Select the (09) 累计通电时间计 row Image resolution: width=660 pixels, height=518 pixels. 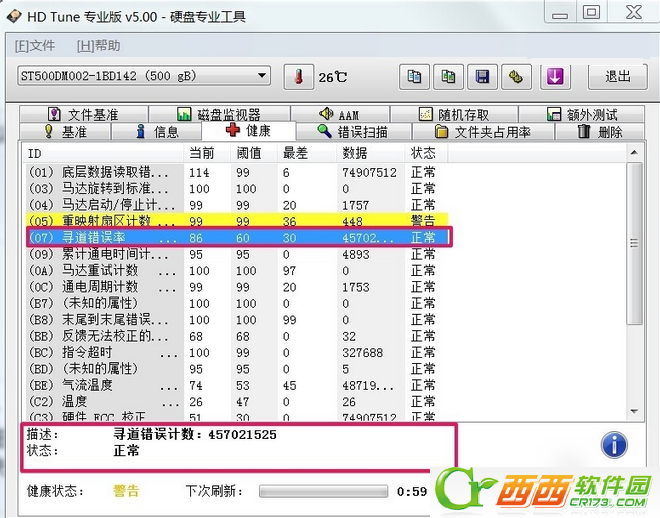pos(237,255)
